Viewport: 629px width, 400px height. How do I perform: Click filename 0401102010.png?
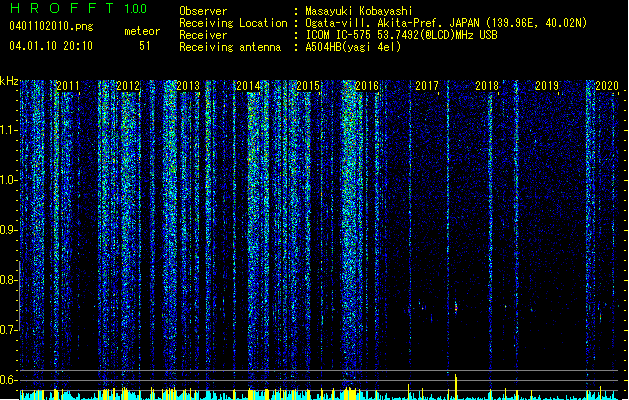(51, 26)
